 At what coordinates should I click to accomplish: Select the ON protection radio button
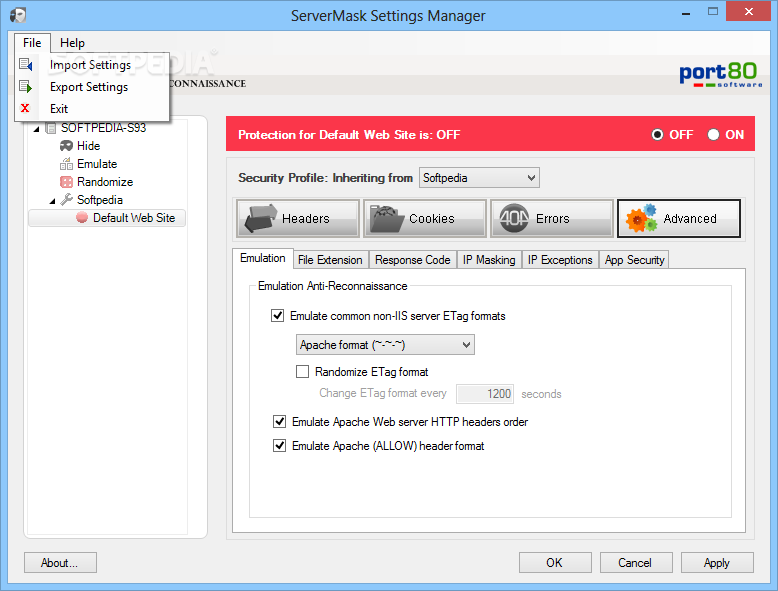(x=713, y=134)
